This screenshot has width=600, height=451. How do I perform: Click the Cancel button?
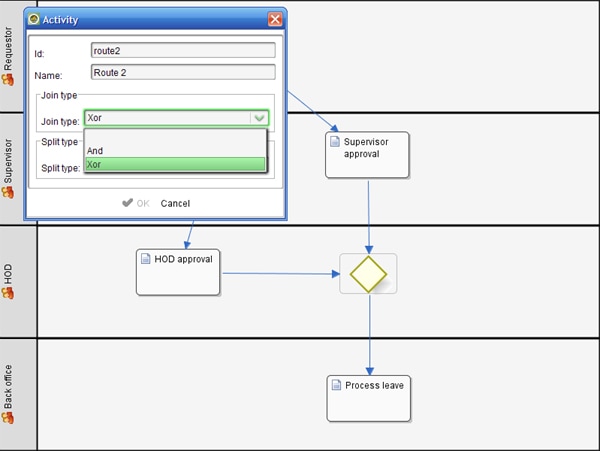[x=175, y=204]
